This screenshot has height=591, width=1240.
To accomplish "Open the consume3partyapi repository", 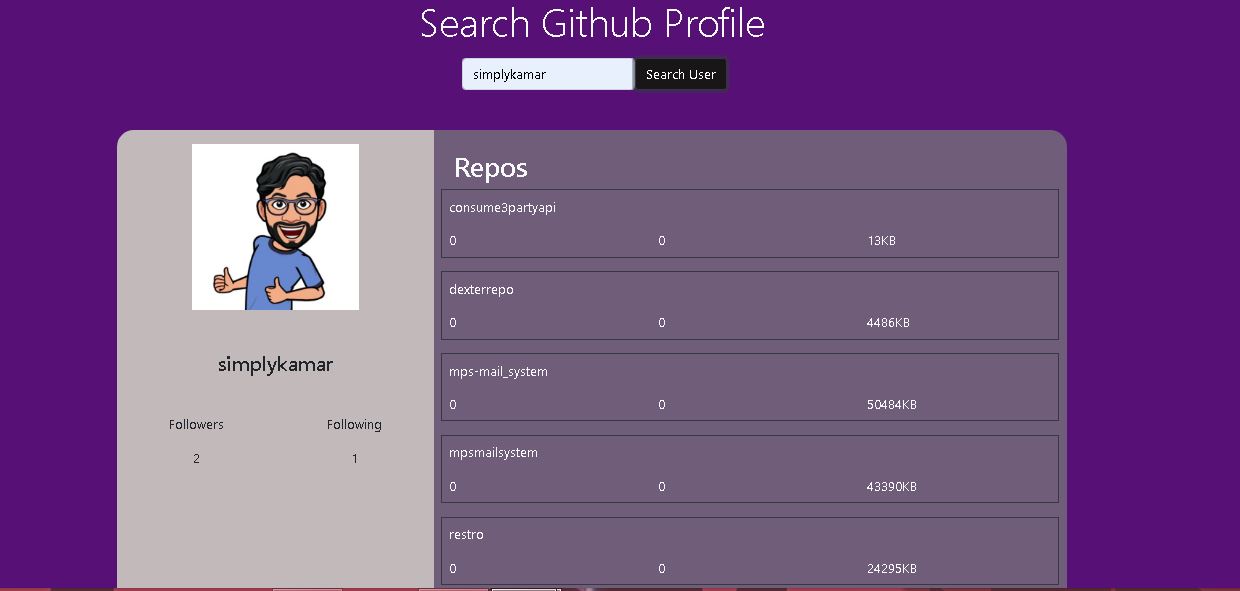I will coord(502,208).
